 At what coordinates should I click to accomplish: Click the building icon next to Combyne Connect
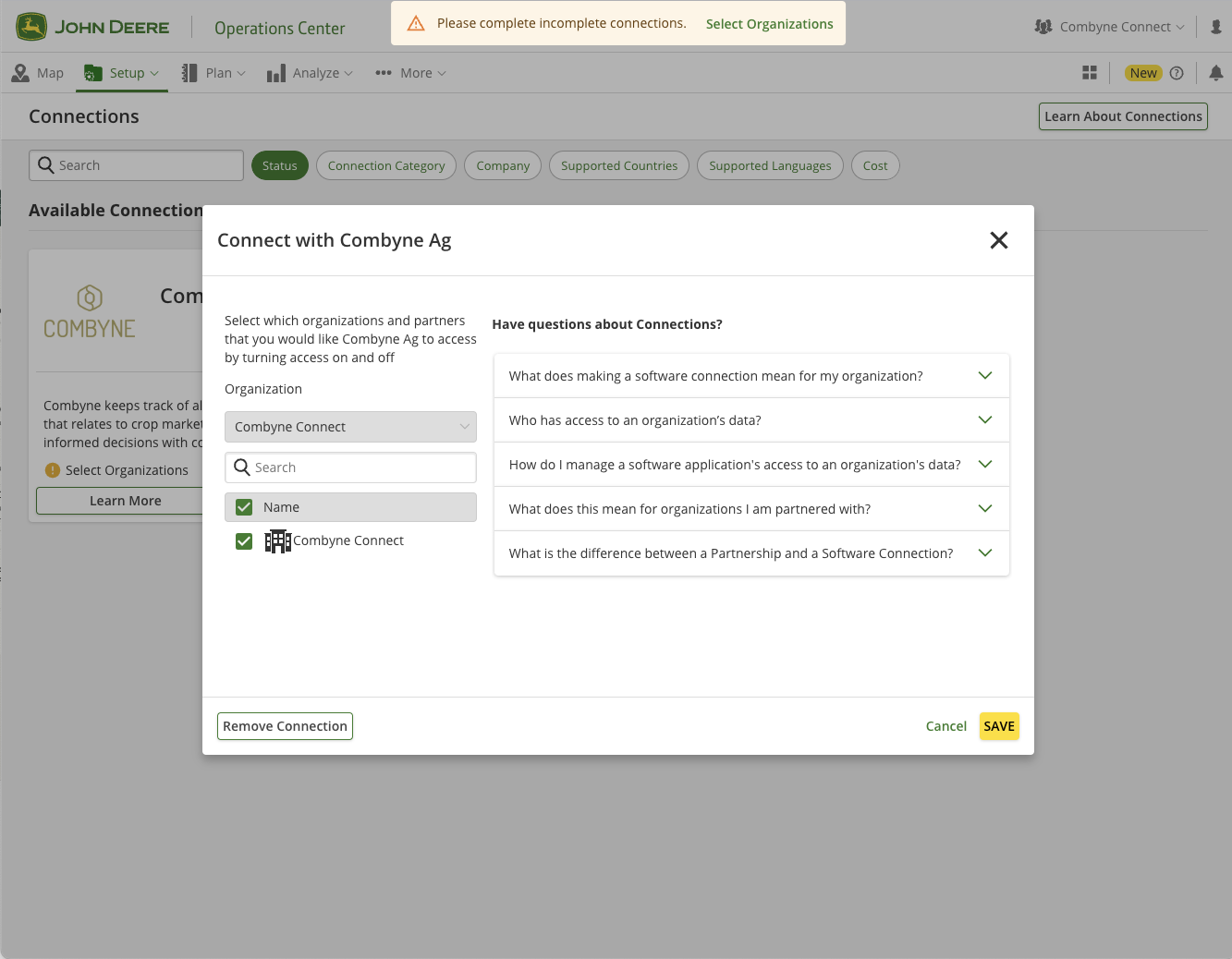point(278,540)
